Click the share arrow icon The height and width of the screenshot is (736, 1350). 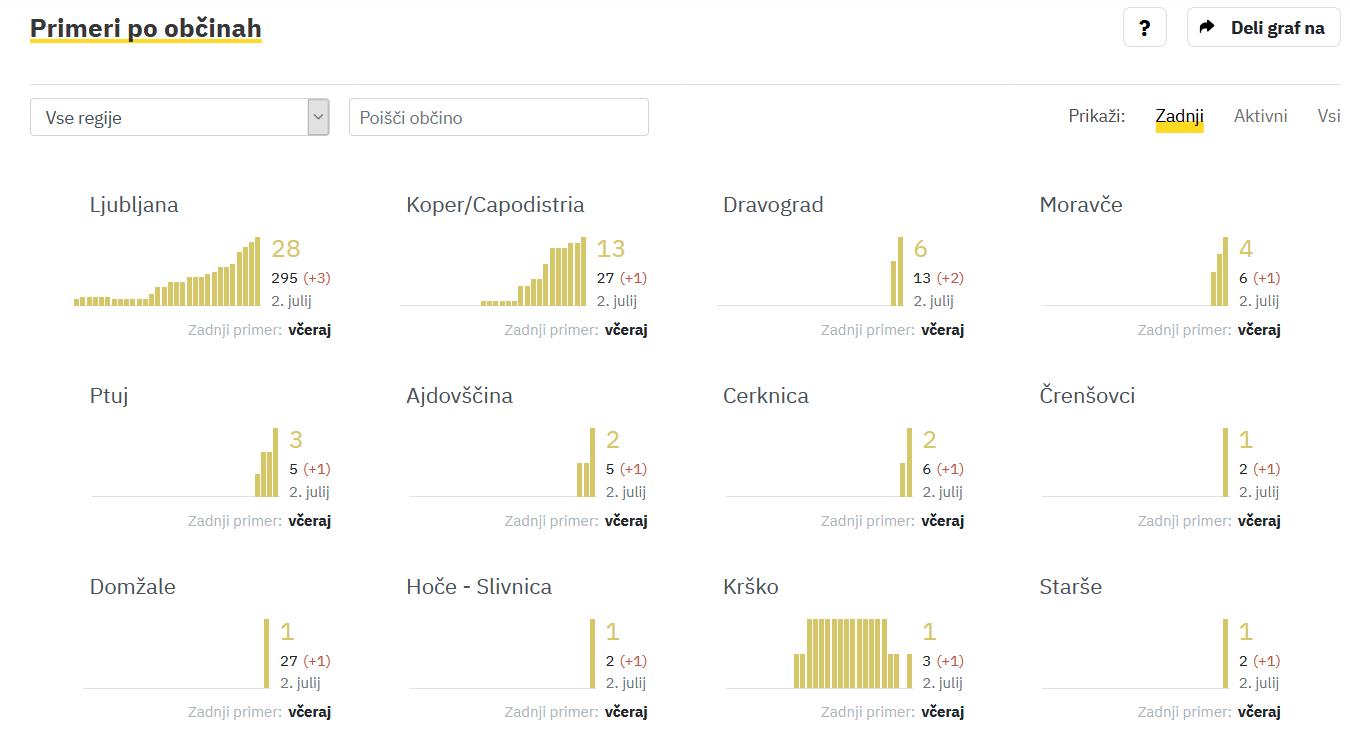pos(1207,28)
